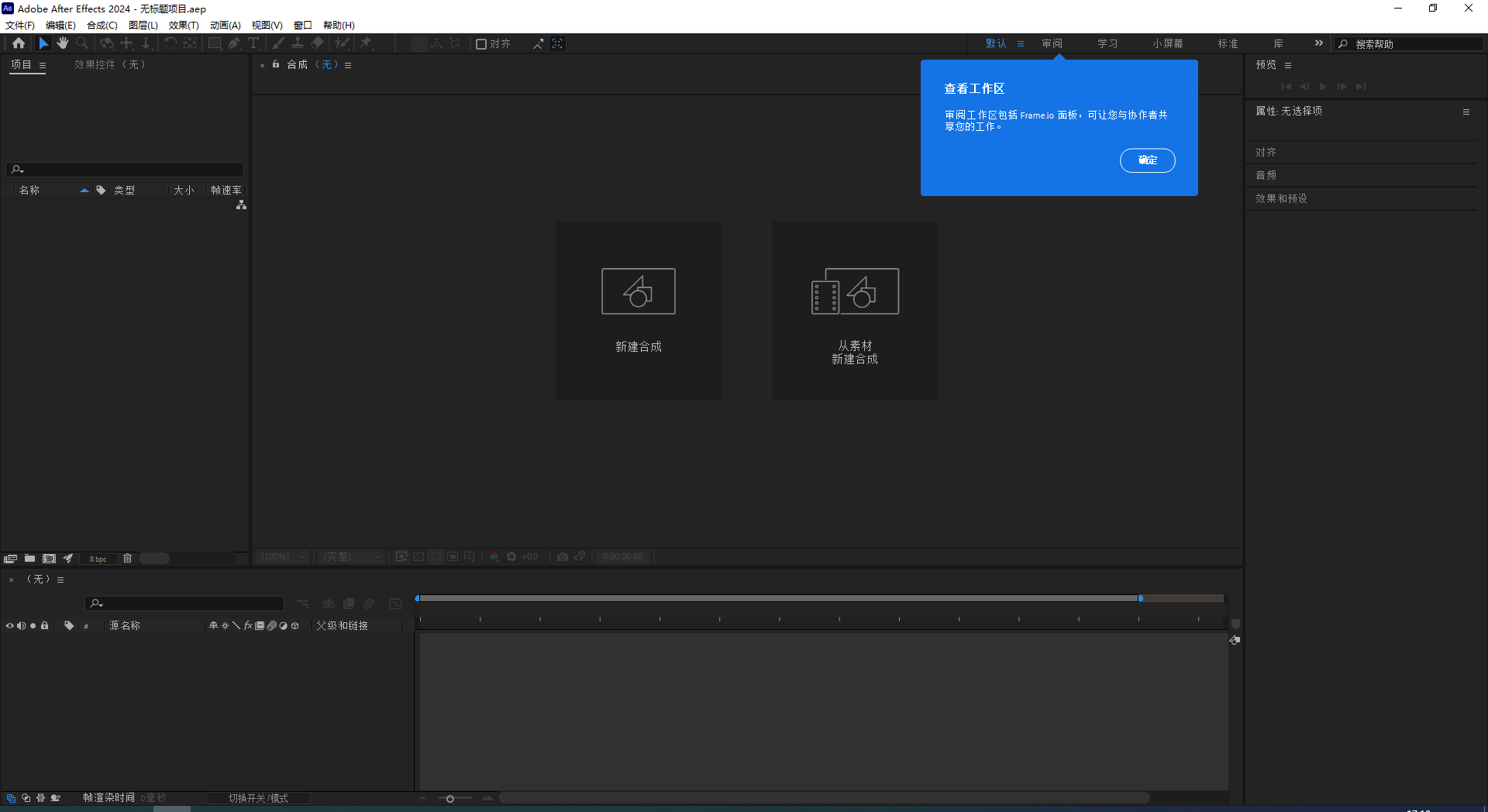Select the Hand tool

point(63,43)
